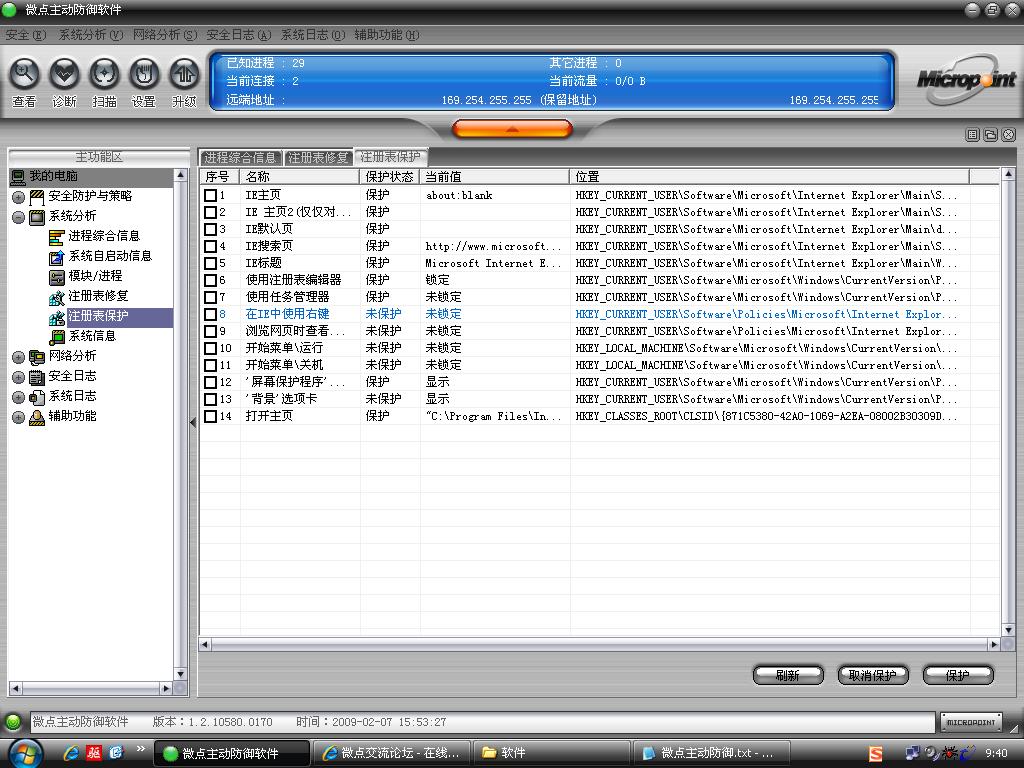The image size is (1024, 768).
Task: Click the 取消保护 button
Action: click(x=873, y=675)
